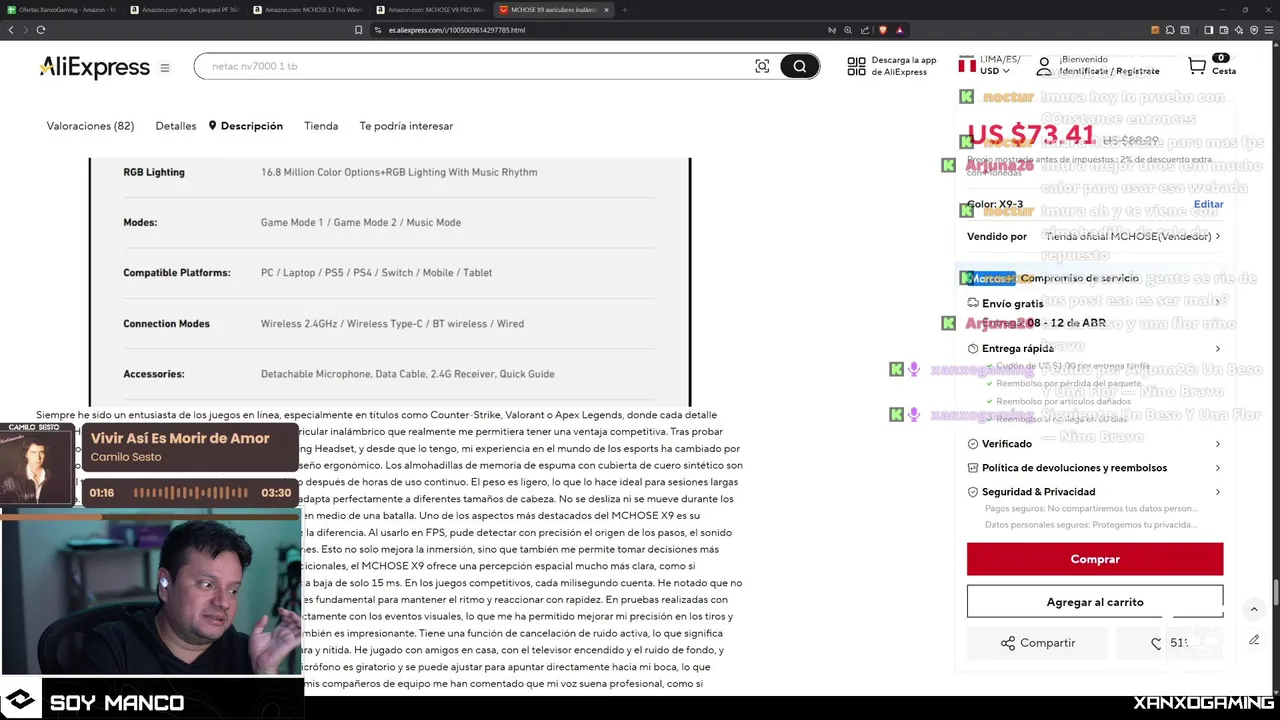Viewport: 1280px width, 720px height.
Task: Click the AliExpress logo
Action: (94, 67)
